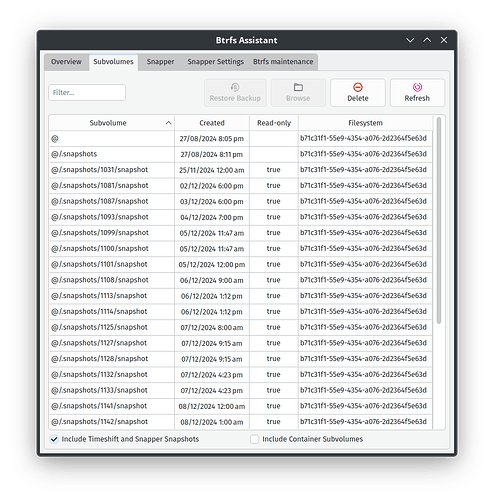Open the Snapper Settings tab

[216, 62]
